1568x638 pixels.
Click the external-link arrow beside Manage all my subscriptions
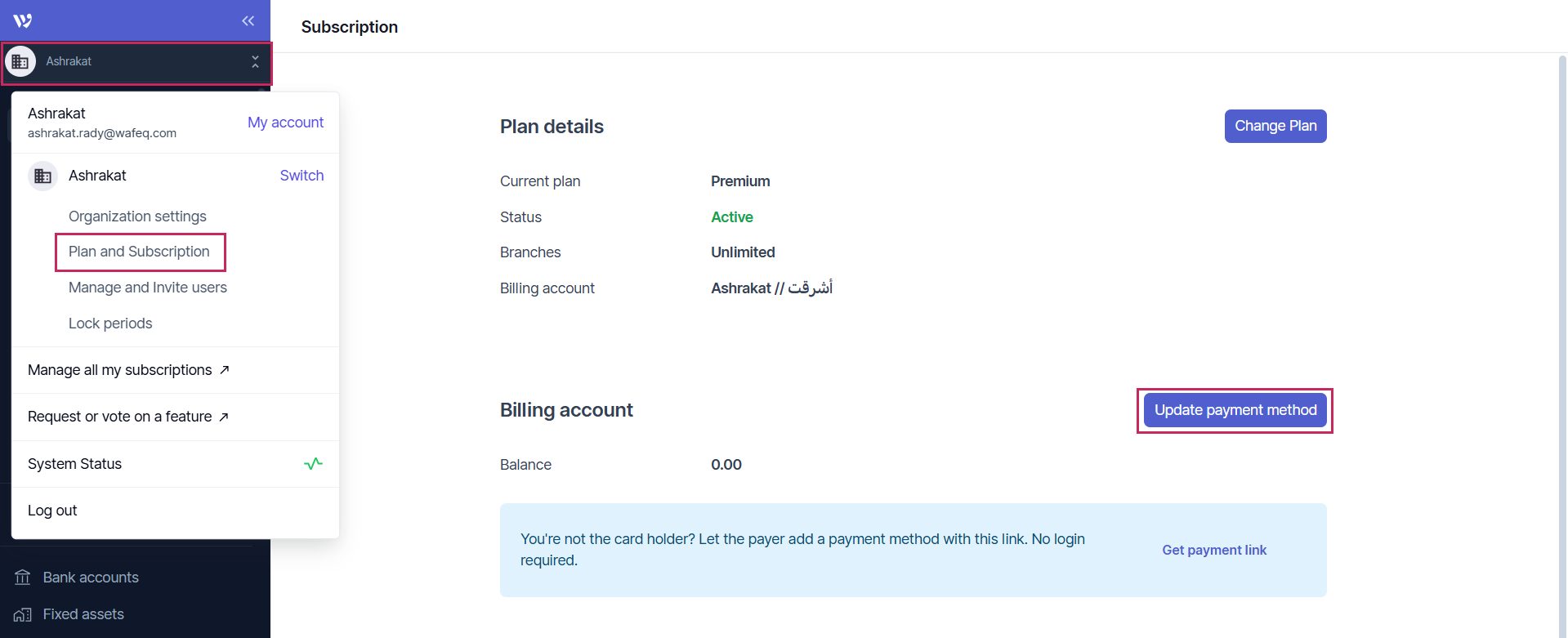click(225, 370)
